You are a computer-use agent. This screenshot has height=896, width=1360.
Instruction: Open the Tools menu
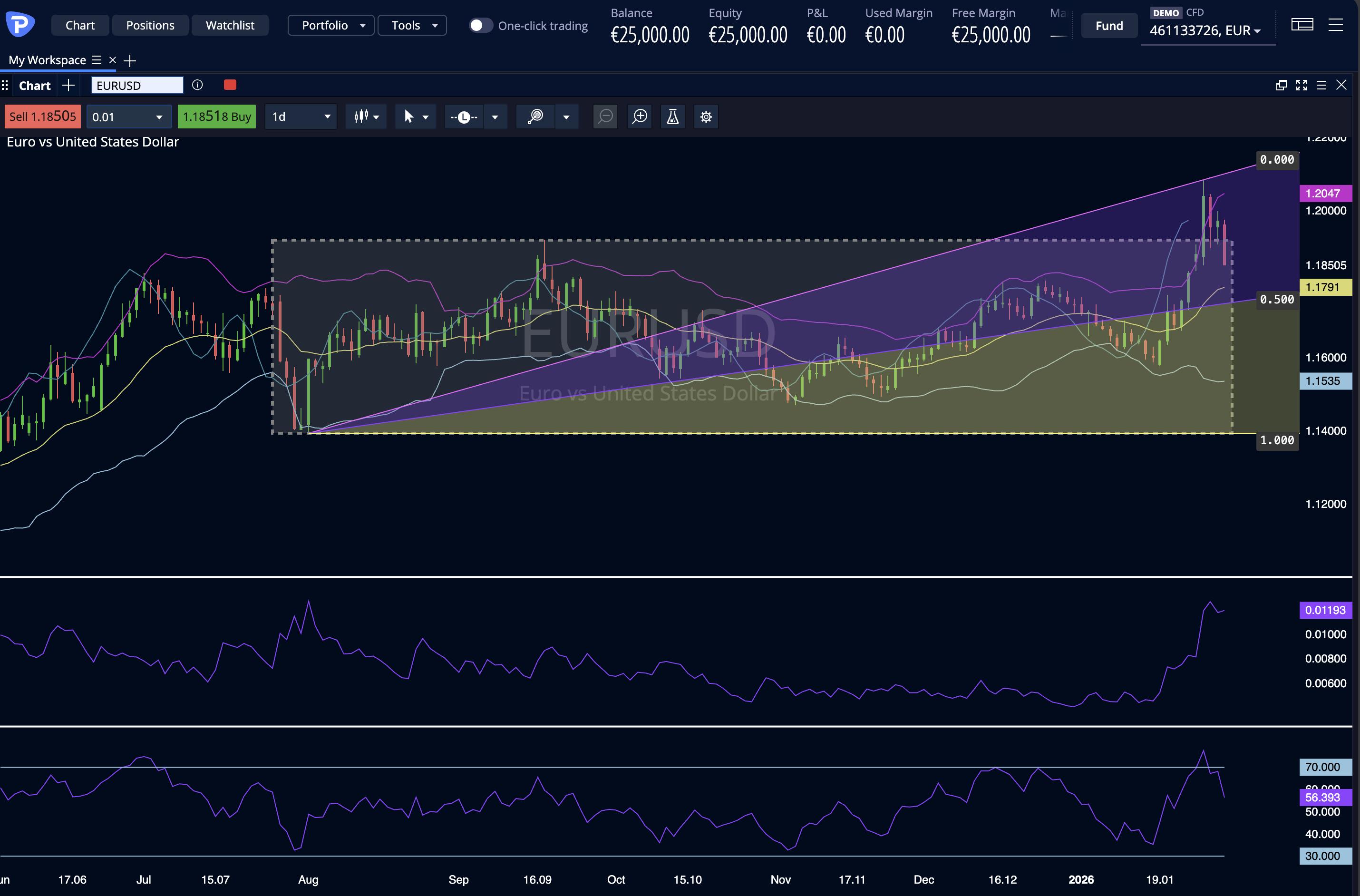tap(412, 25)
